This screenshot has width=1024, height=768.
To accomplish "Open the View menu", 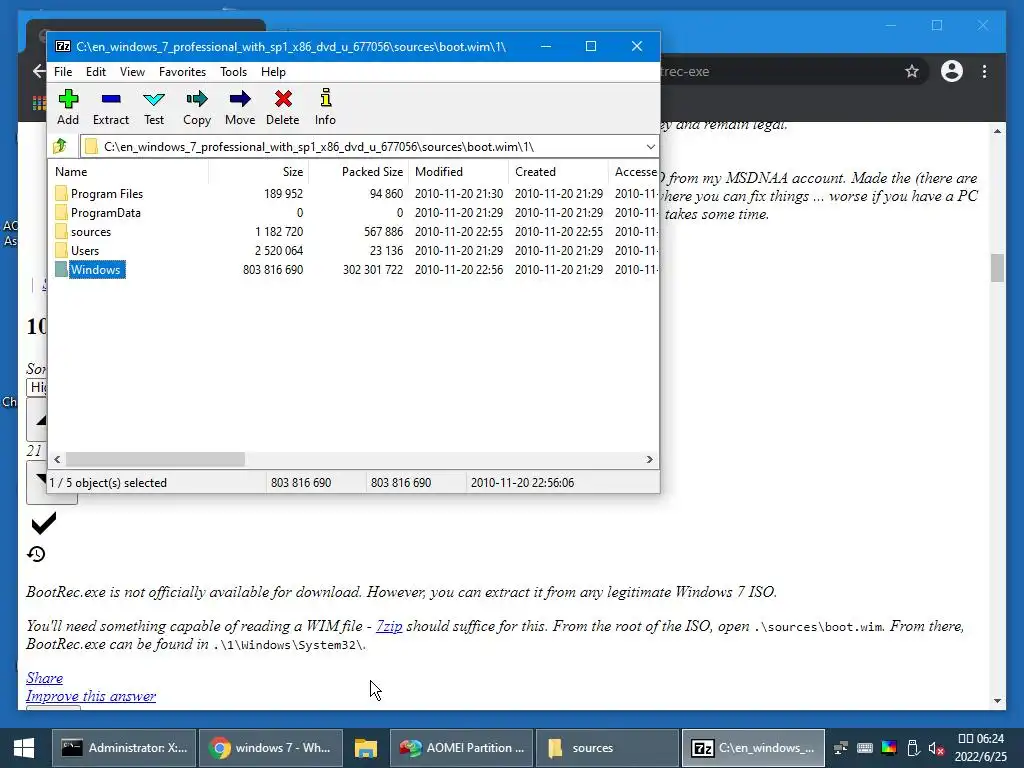I will (132, 72).
